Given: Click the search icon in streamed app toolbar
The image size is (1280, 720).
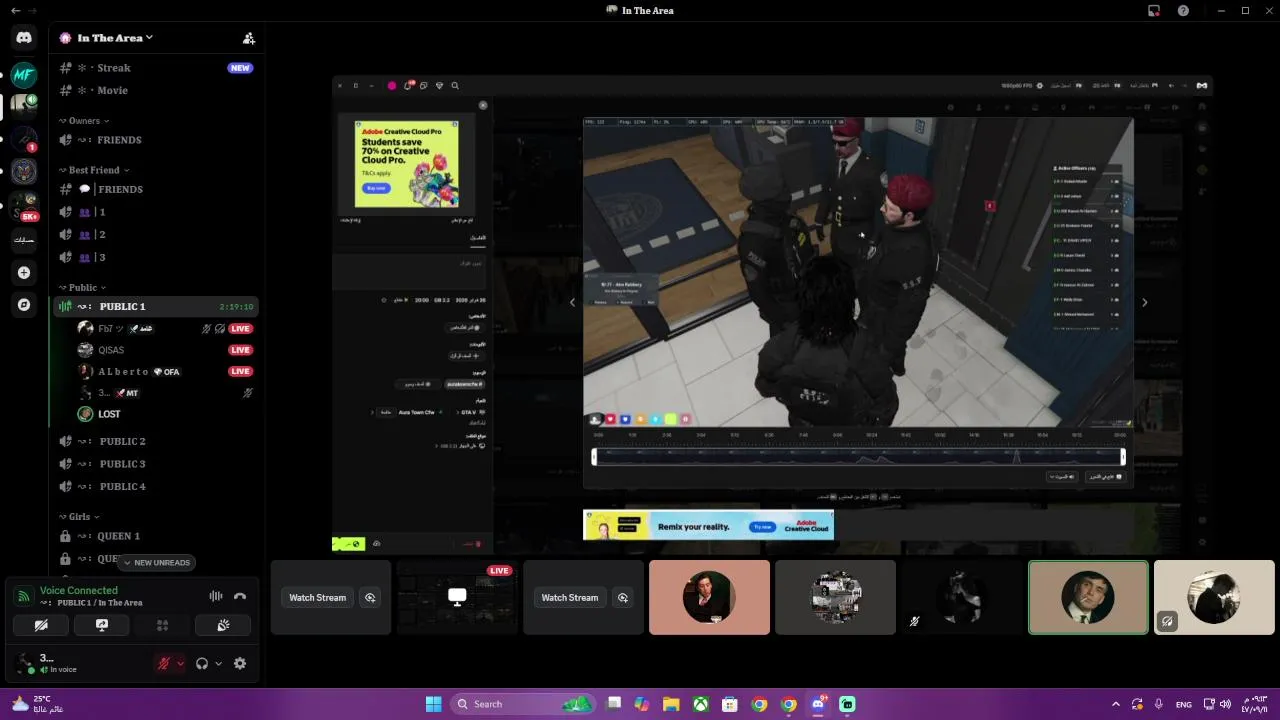Looking at the screenshot, I should (455, 86).
